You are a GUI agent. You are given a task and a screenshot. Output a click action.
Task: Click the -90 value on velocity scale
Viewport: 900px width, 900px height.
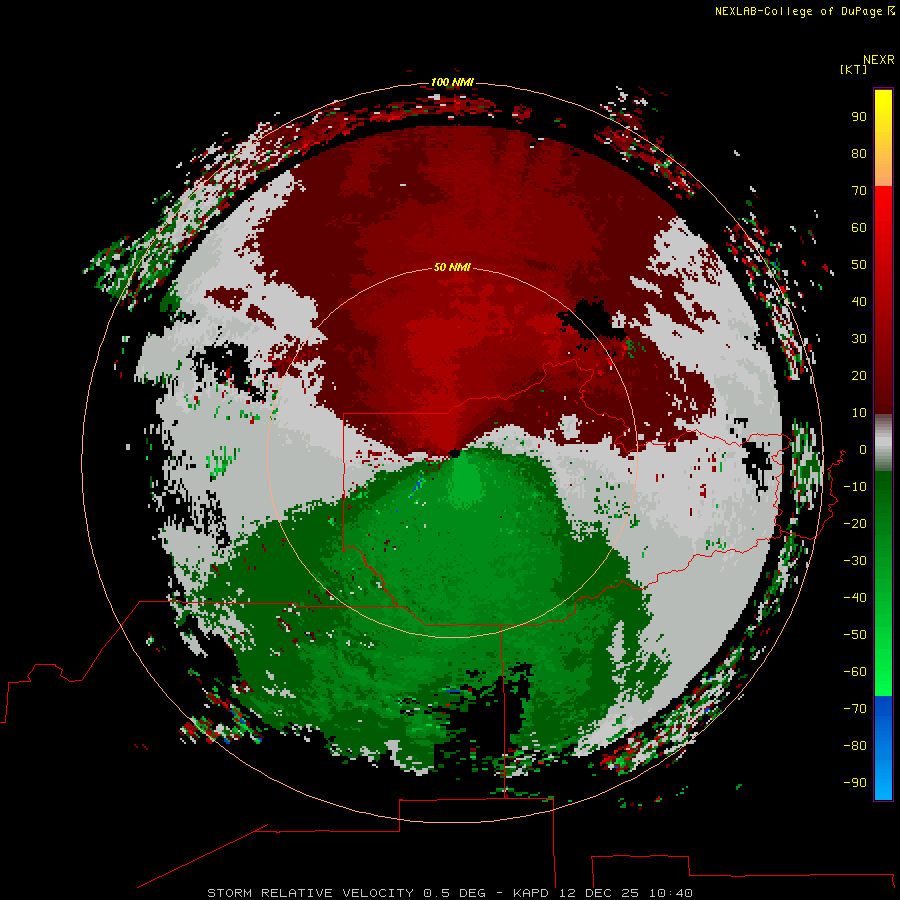point(855,783)
